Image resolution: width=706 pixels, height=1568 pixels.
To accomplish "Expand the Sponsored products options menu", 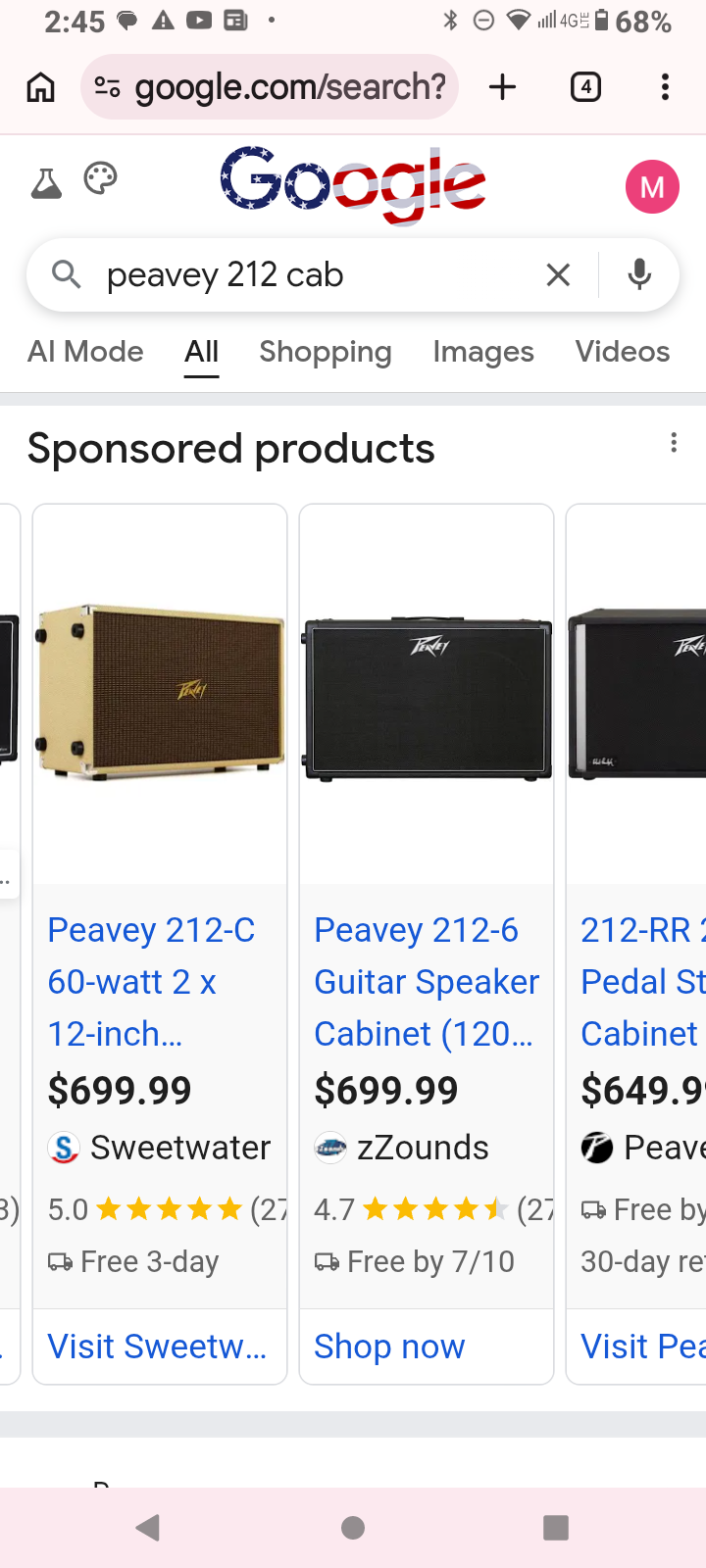I will pos(674,443).
